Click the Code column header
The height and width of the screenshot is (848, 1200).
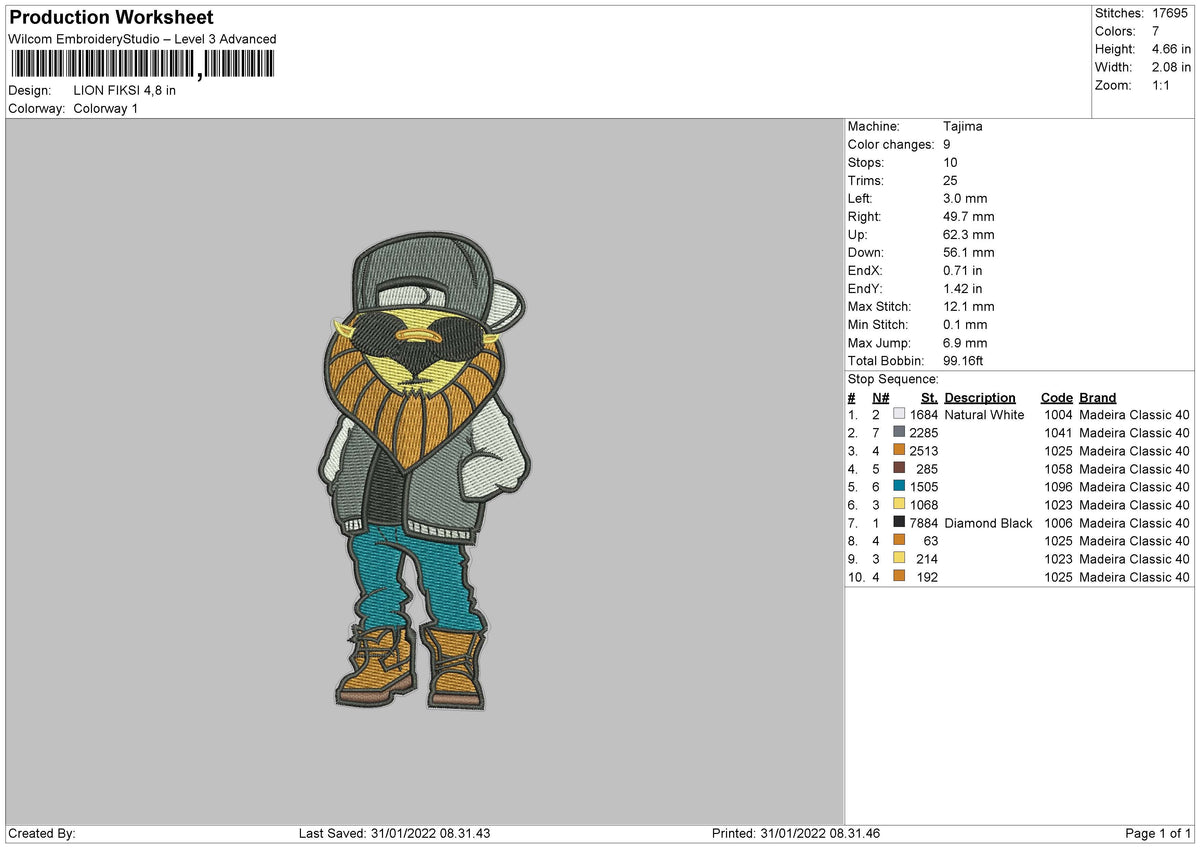[1056, 398]
